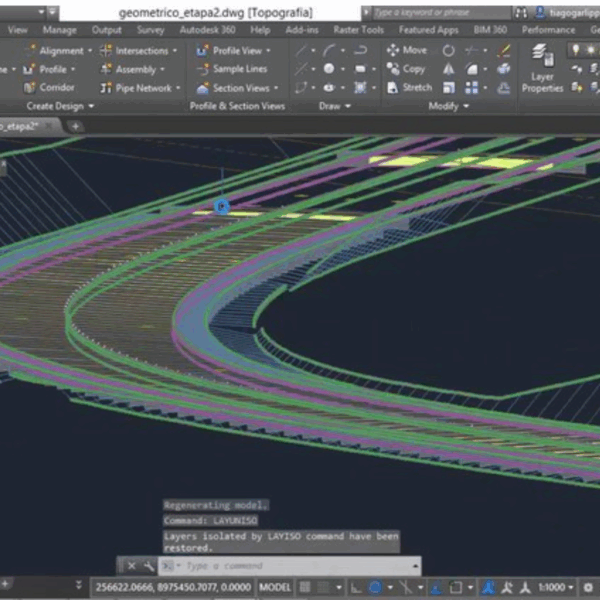Open the Survey ribbon tab
This screenshot has width=600, height=600.
[150, 30]
